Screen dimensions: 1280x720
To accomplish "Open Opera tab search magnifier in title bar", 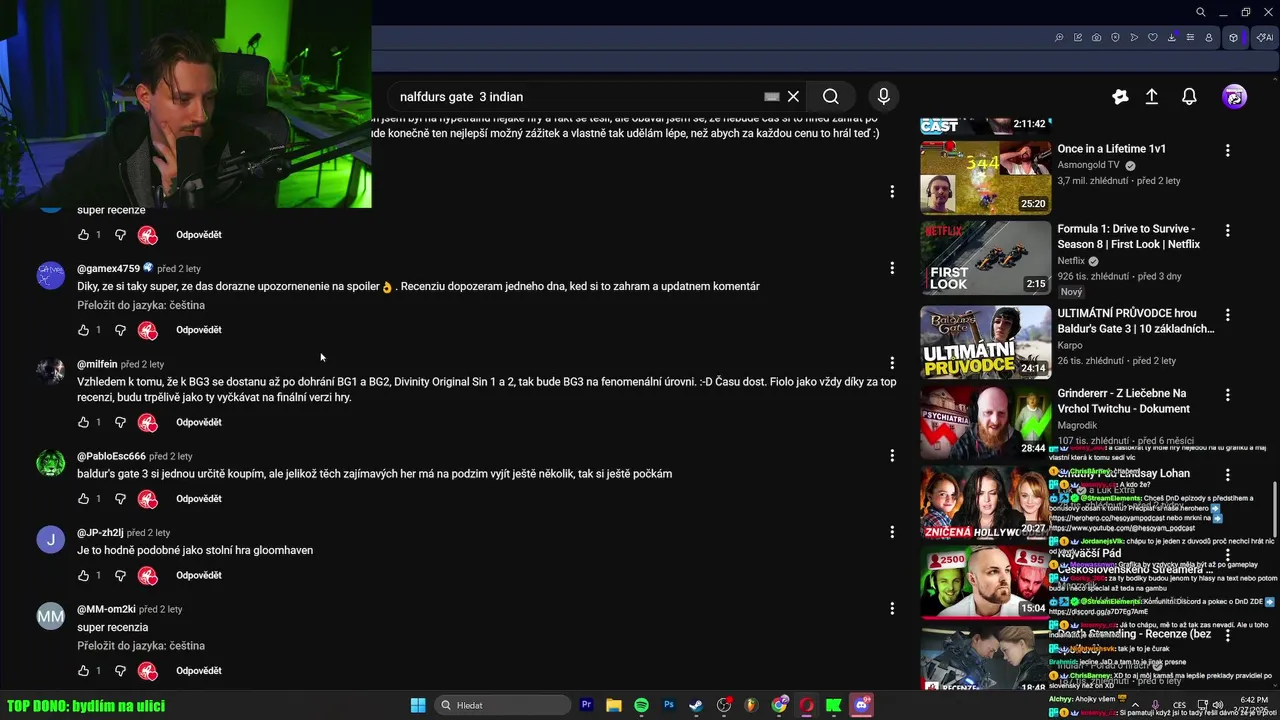I will [x=1201, y=12].
